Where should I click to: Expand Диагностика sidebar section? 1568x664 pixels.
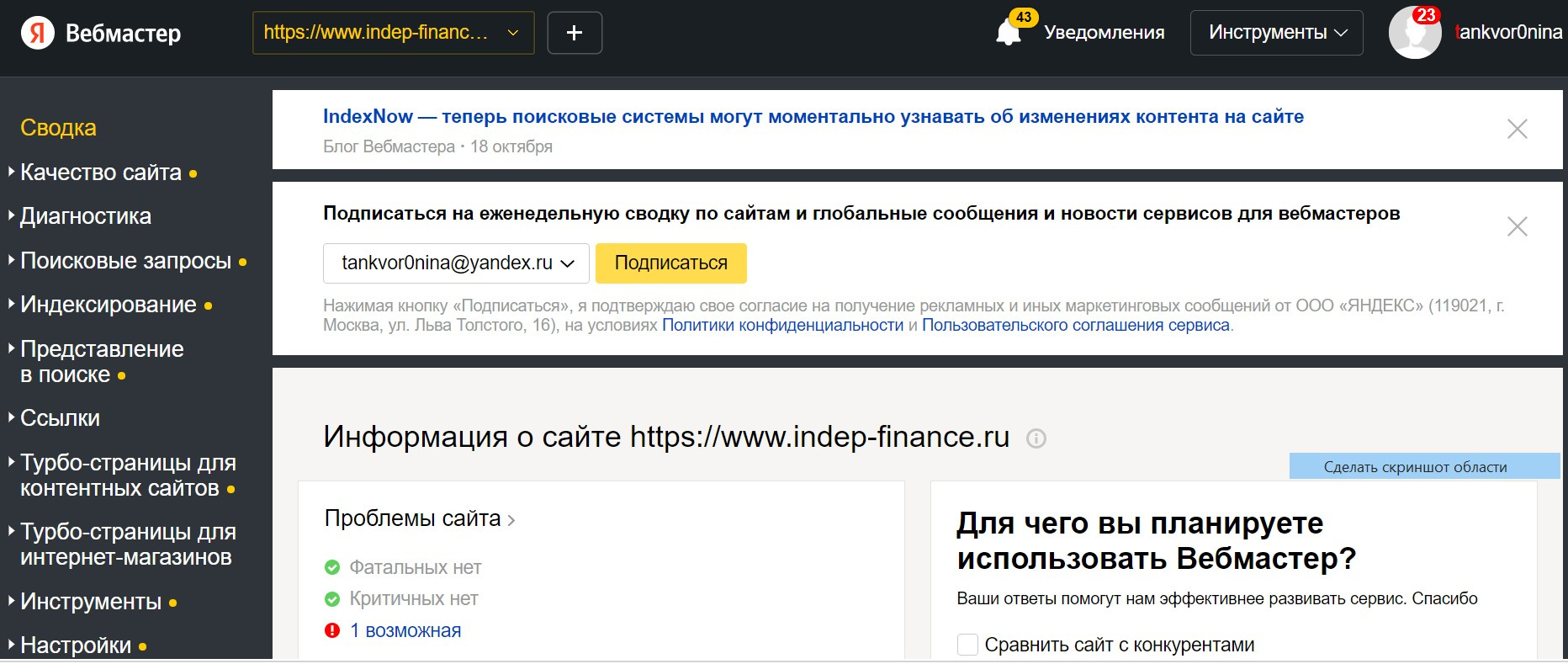[x=85, y=216]
